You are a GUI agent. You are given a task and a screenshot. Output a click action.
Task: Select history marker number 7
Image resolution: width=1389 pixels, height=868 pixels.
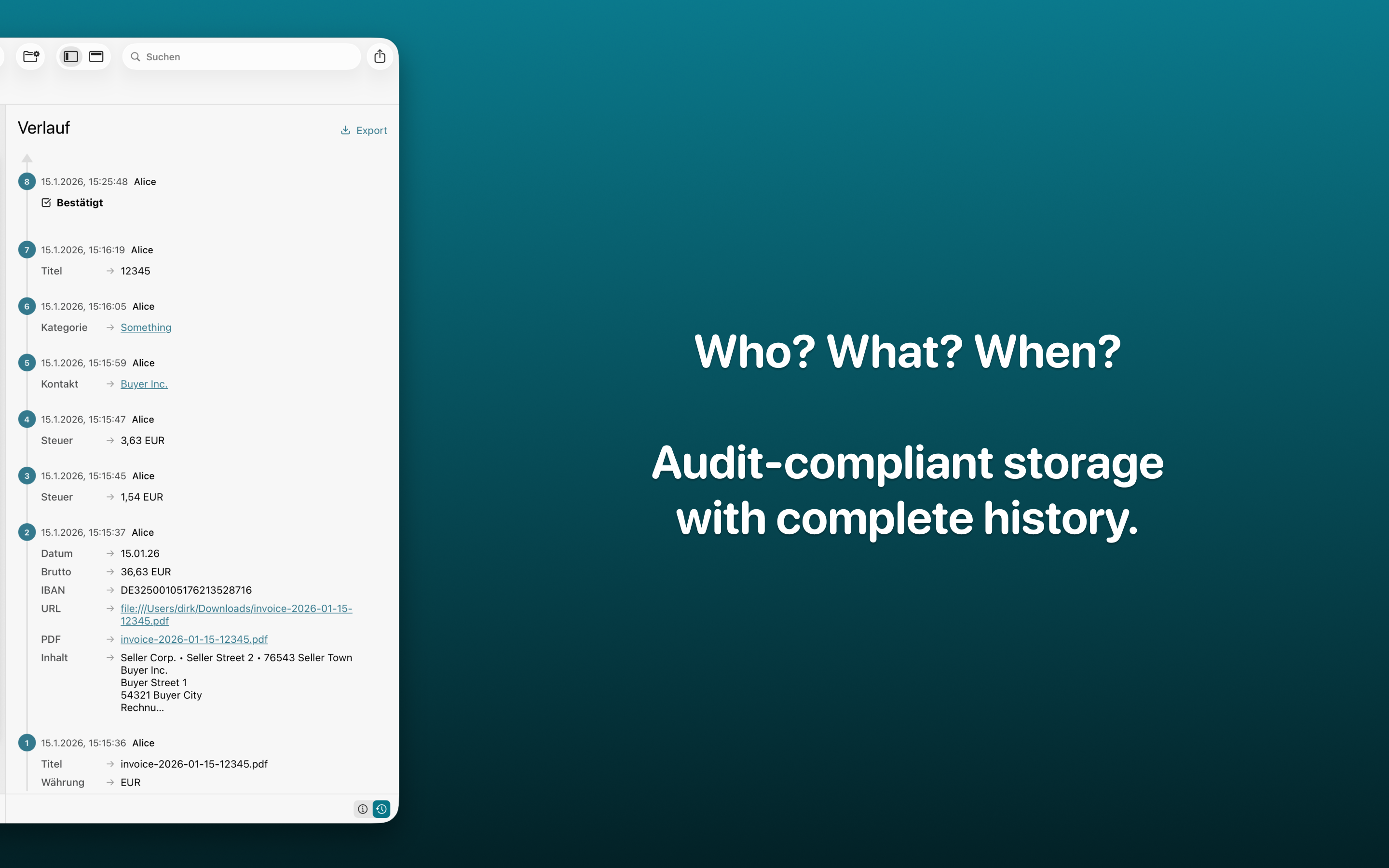(x=27, y=250)
